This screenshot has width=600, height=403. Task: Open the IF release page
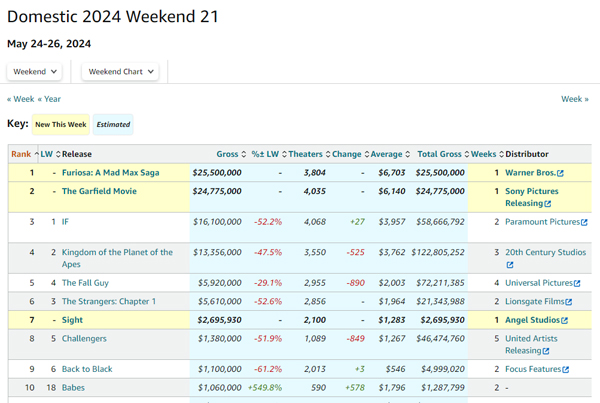[x=65, y=222]
